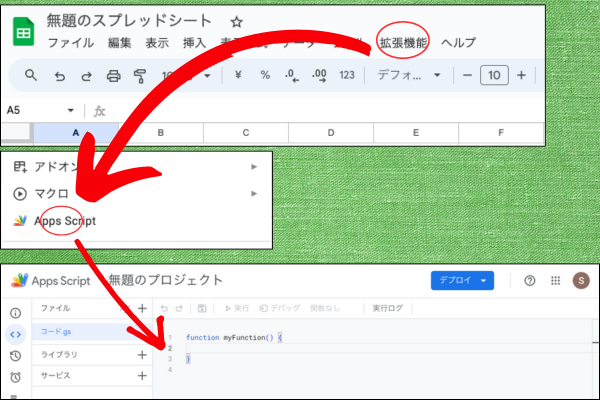Viewport: 600px width, 400px height.
Task: Open the 実行ログ execution log
Action: 388,309
